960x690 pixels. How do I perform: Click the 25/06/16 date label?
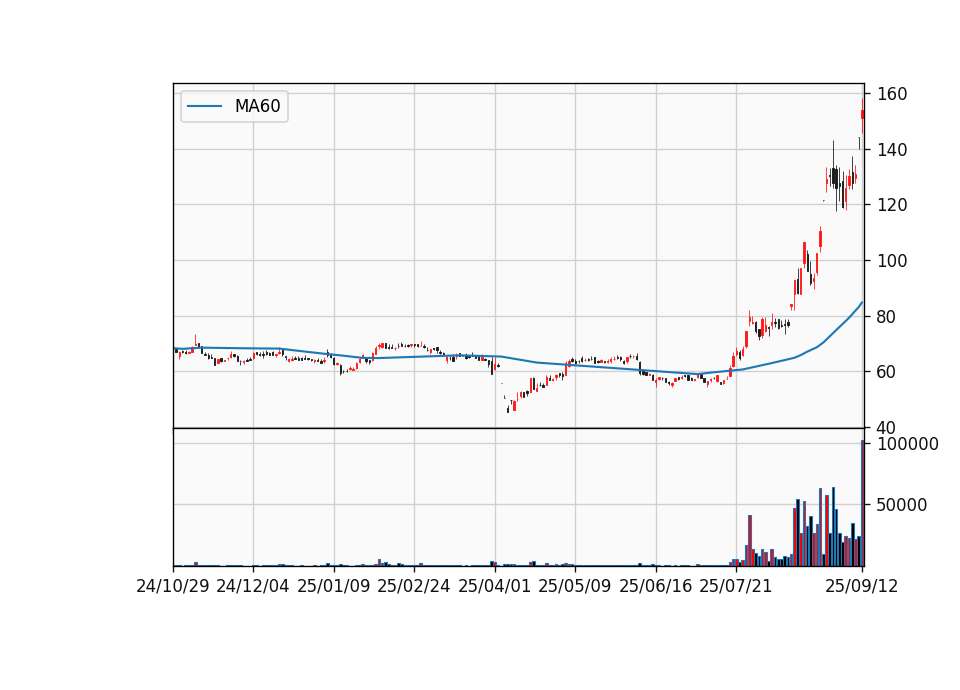656,586
